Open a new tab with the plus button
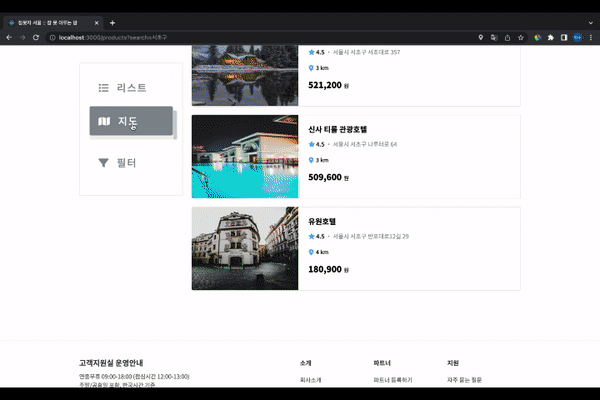The width and height of the screenshot is (600, 400). (112, 23)
